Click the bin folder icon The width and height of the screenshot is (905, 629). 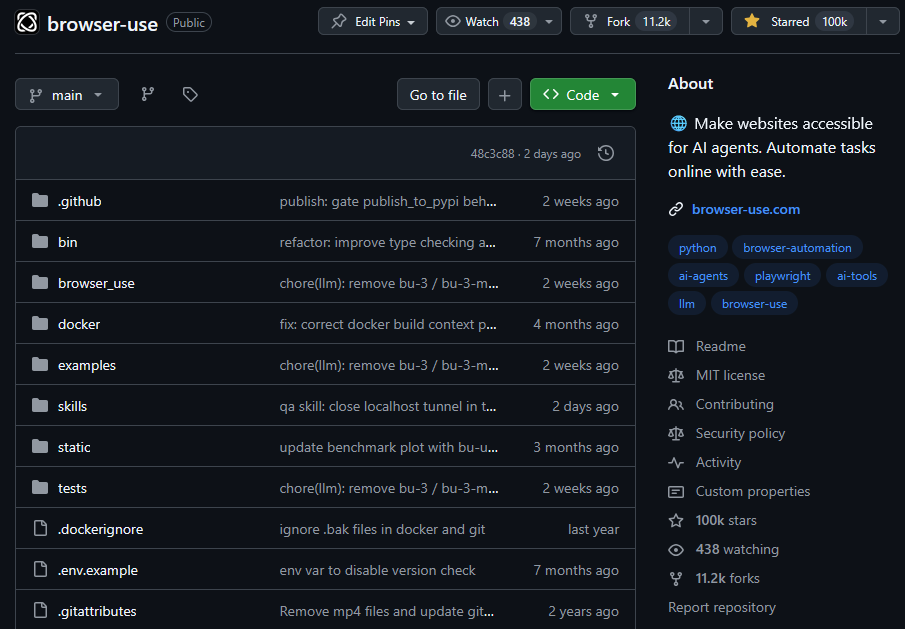pos(40,242)
